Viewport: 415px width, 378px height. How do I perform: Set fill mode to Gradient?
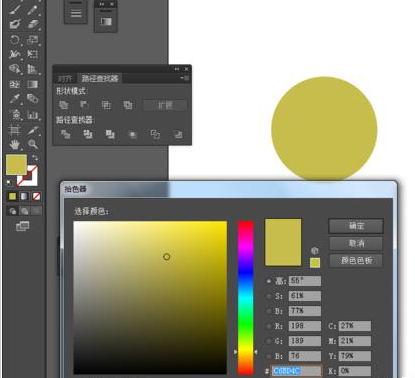click(x=24, y=196)
